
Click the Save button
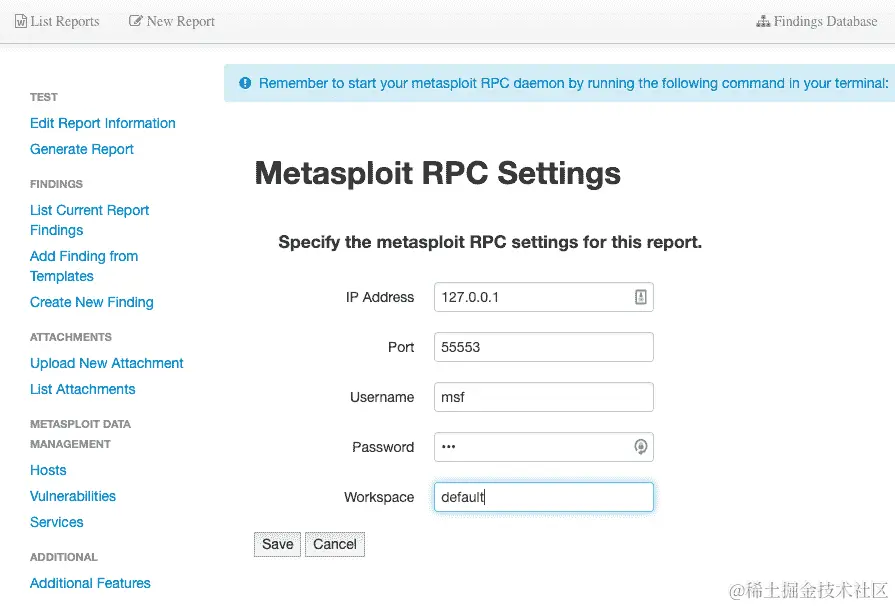(277, 544)
